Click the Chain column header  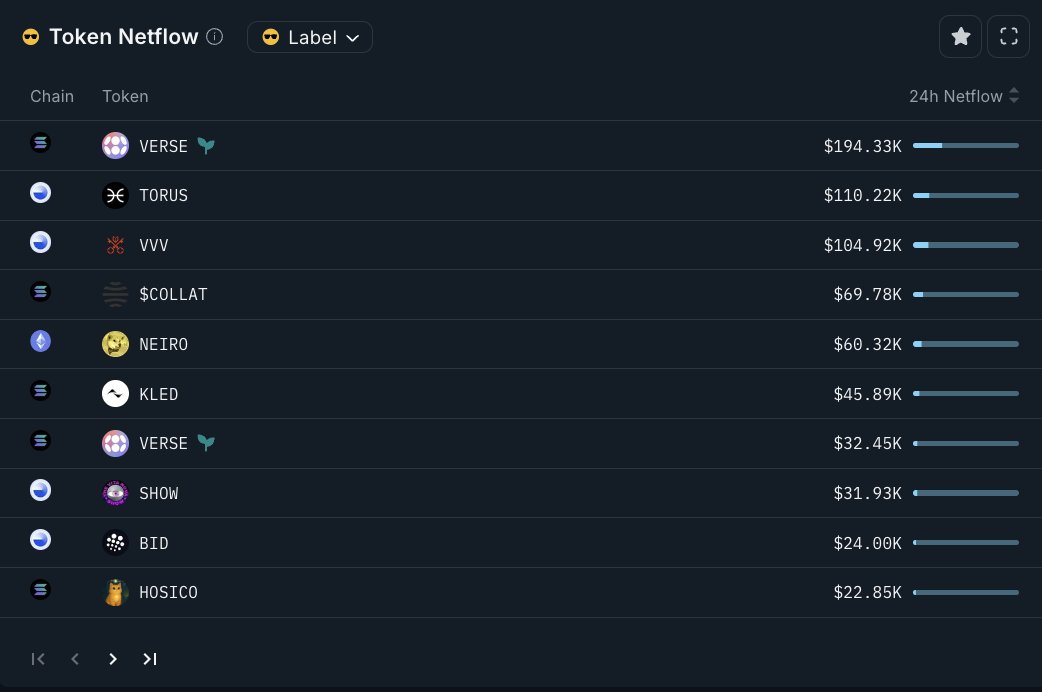(x=52, y=96)
